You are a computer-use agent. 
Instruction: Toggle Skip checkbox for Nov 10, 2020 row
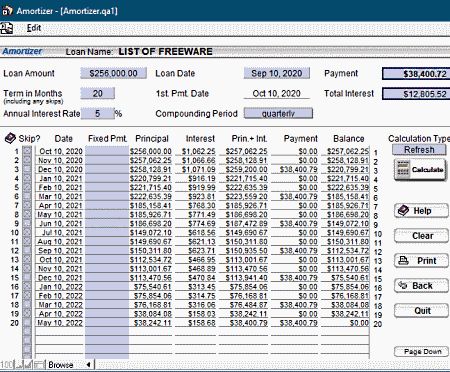[x=27, y=160]
